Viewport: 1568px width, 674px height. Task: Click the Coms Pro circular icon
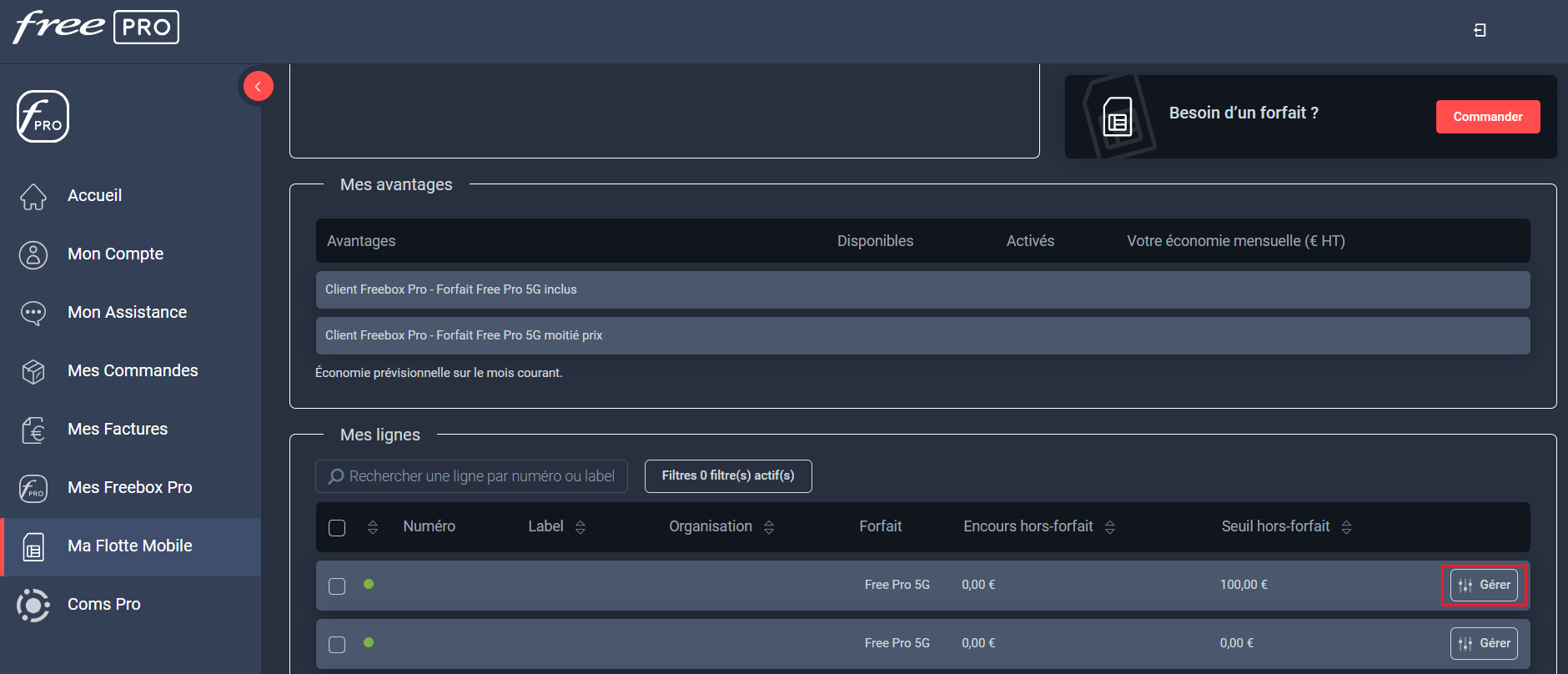tap(33, 605)
